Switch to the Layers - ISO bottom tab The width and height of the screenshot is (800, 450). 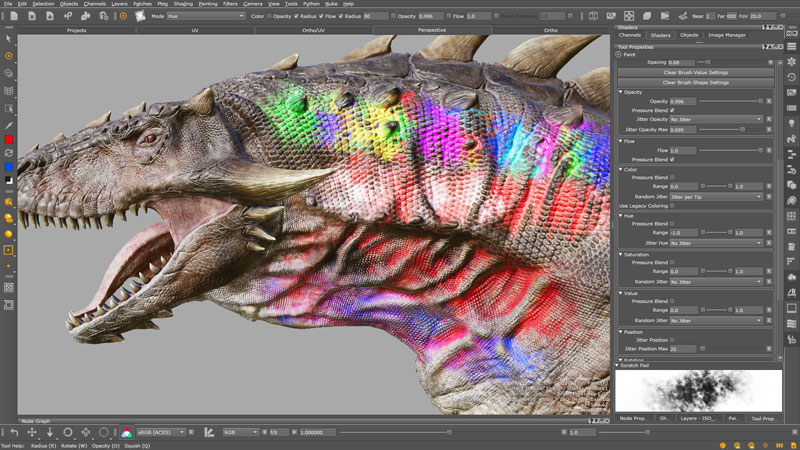pos(697,418)
